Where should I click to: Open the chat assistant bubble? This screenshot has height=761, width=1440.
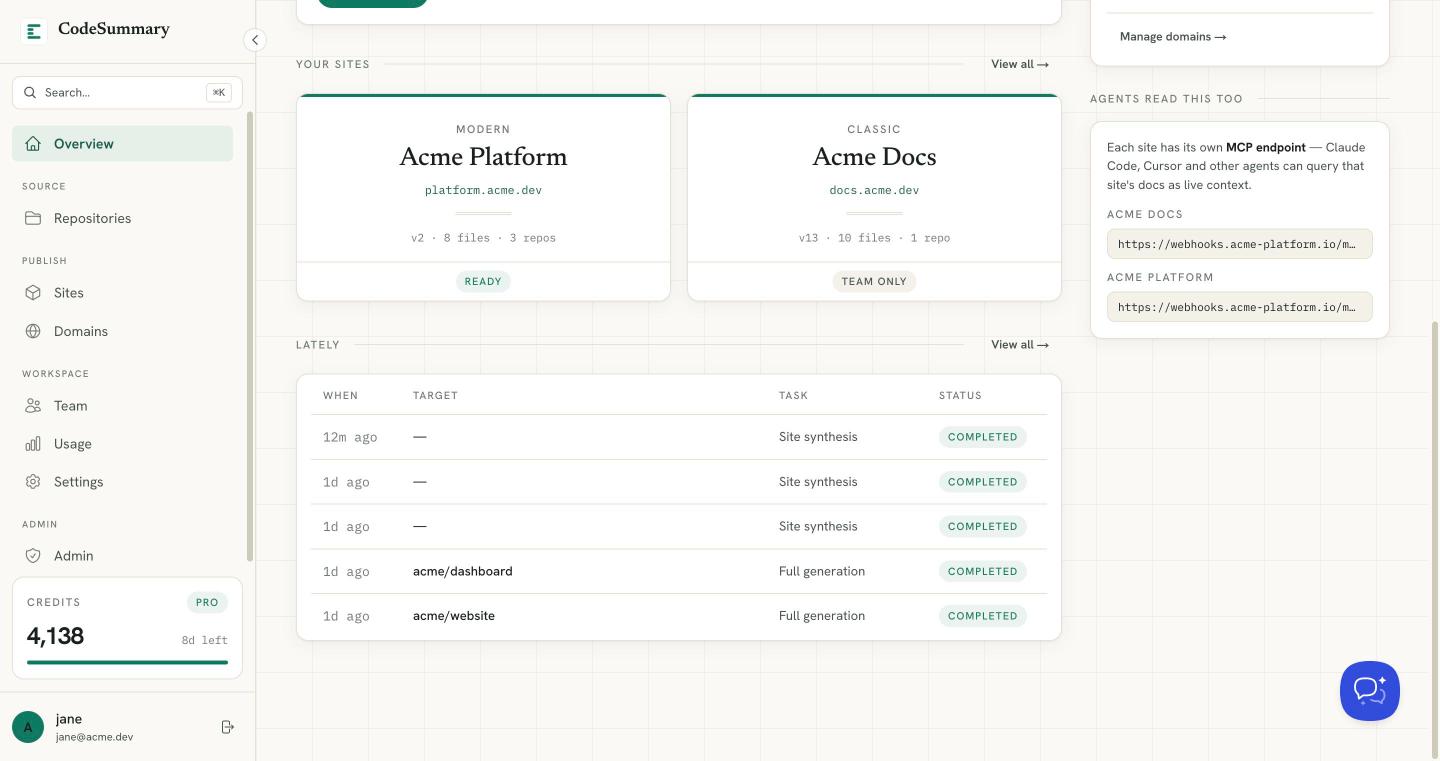tap(1370, 691)
